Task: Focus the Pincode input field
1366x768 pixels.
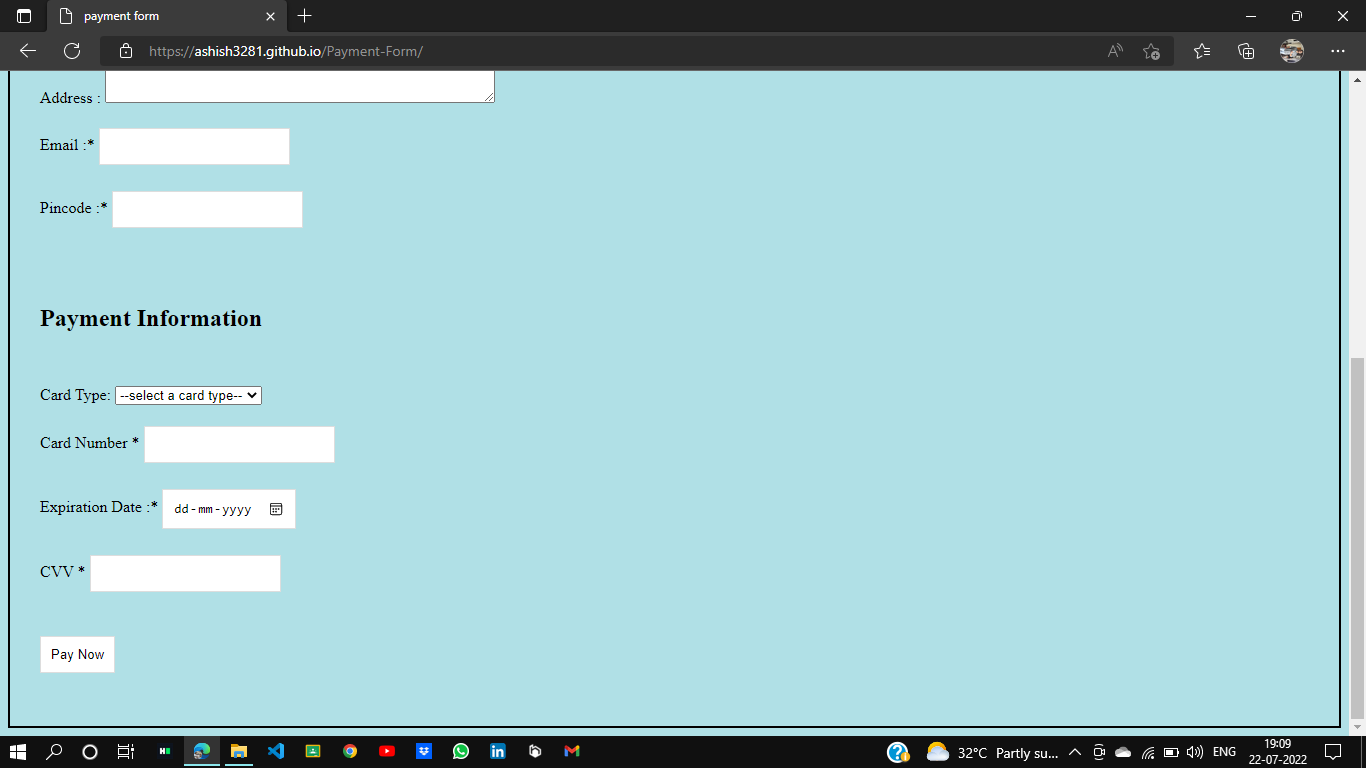Action: (207, 210)
